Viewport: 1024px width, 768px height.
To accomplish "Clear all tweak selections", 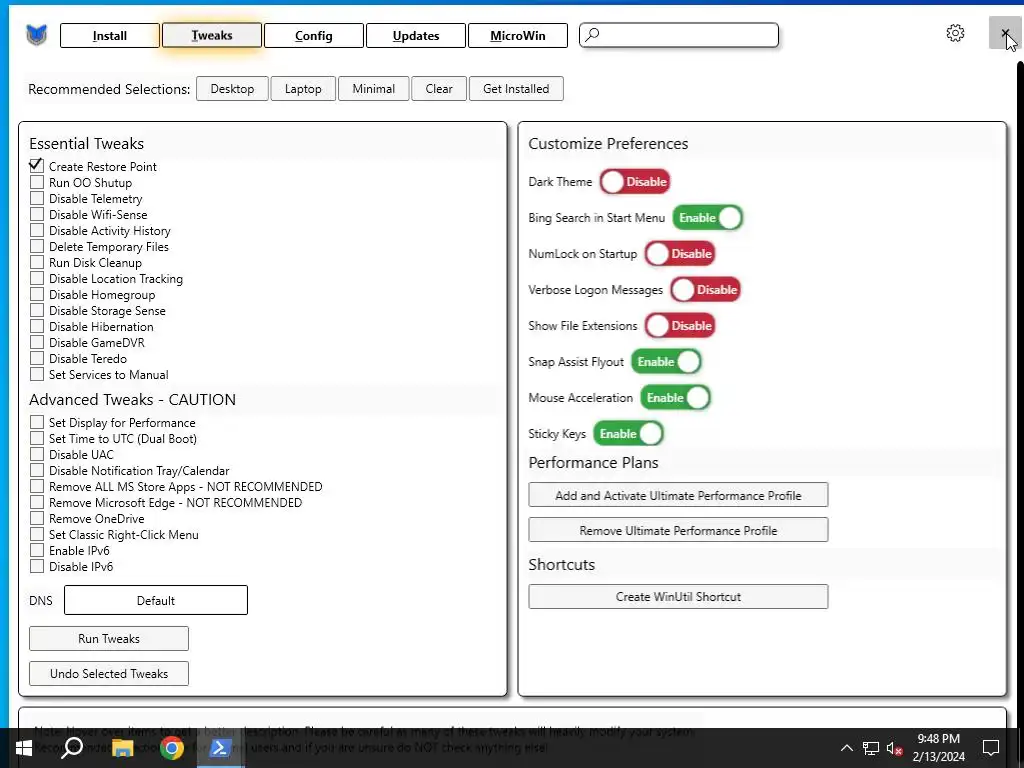I will pyautogui.click(x=439, y=89).
